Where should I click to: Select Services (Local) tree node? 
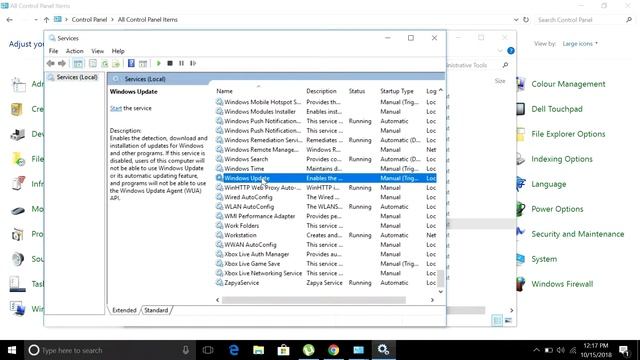tap(77, 77)
